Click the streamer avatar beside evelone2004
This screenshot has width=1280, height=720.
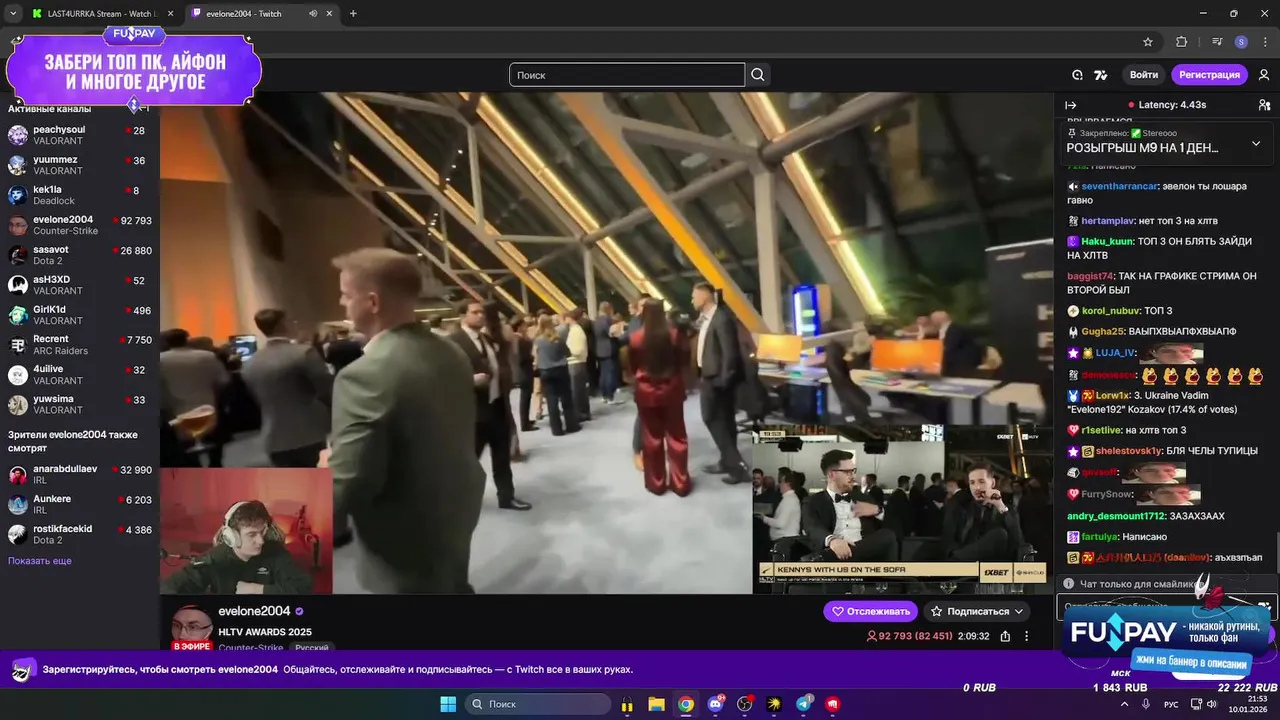pos(190,628)
